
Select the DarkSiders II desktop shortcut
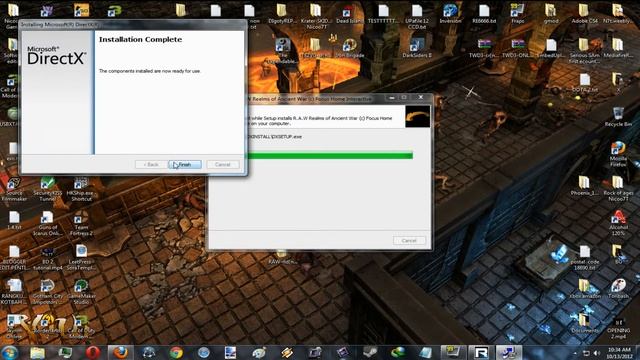tap(417, 48)
